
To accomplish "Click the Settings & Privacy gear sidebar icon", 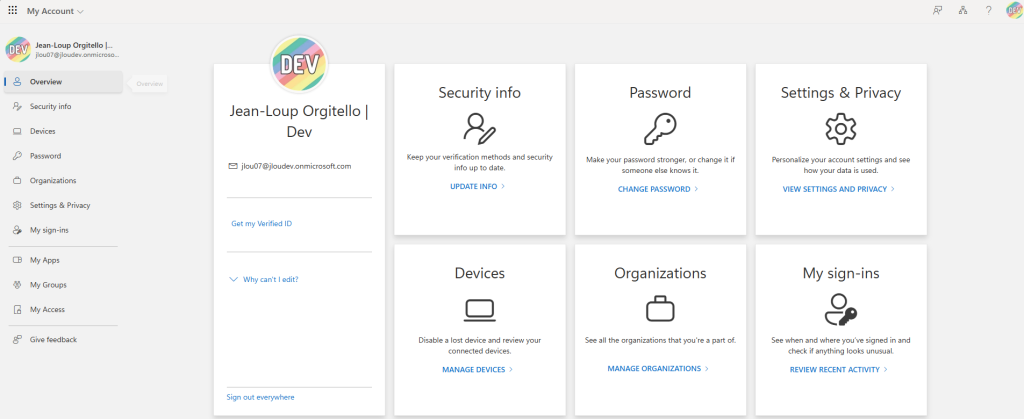I will [x=18, y=206].
